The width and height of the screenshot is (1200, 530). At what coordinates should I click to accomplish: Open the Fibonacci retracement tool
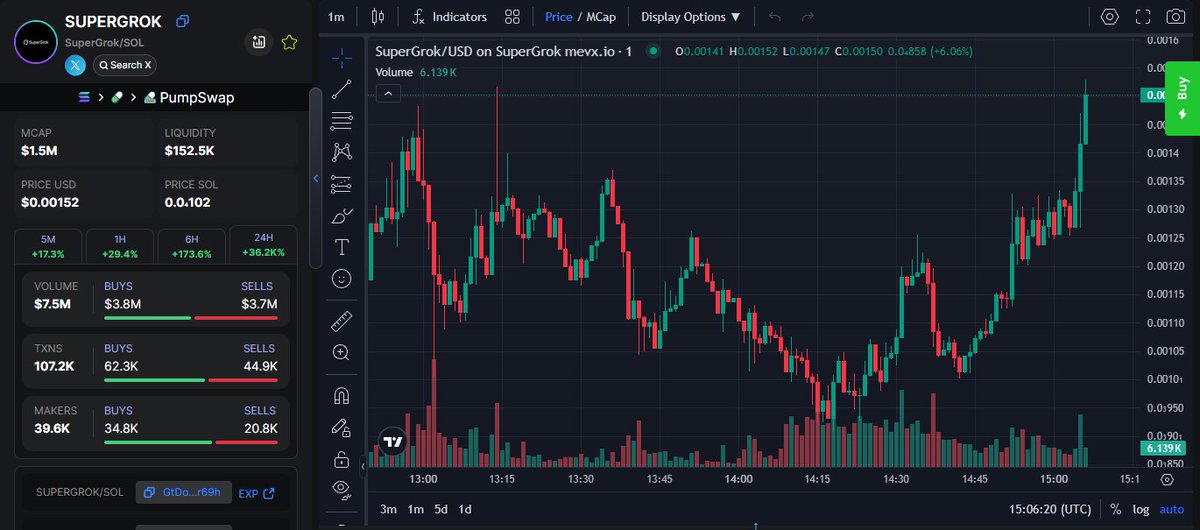point(342,121)
